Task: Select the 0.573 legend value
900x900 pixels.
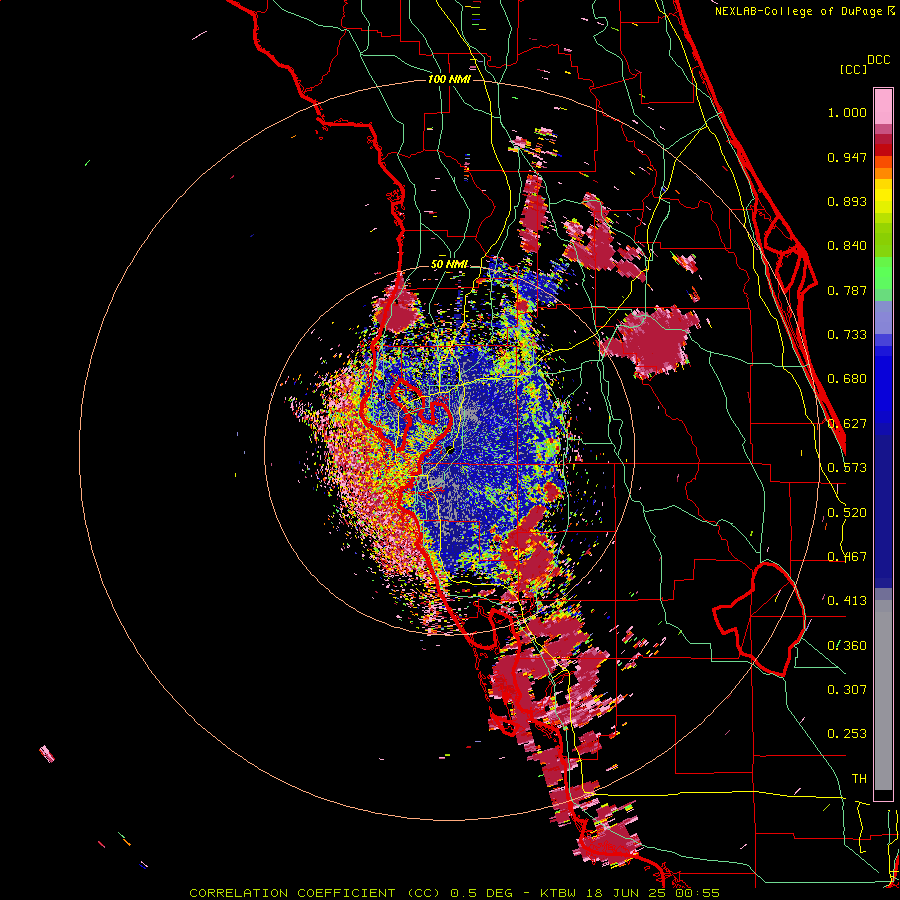Action: click(847, 468)
